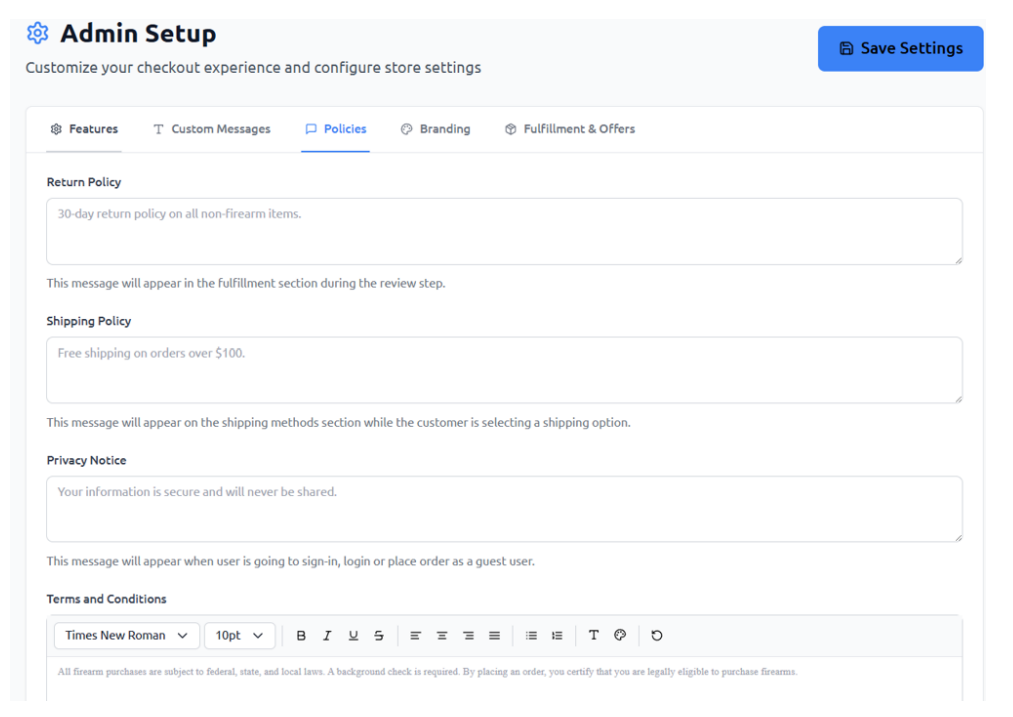Focus the Shipping Policy text area

click(x=505, y=370)
